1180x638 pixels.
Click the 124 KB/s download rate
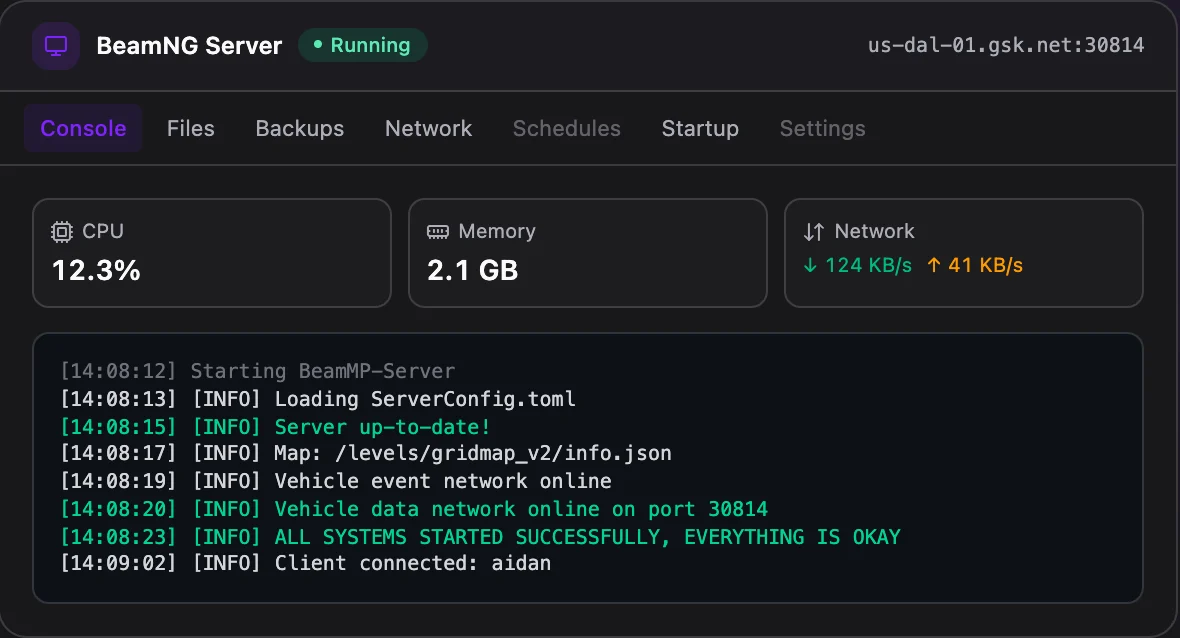[x=868, y=265]
